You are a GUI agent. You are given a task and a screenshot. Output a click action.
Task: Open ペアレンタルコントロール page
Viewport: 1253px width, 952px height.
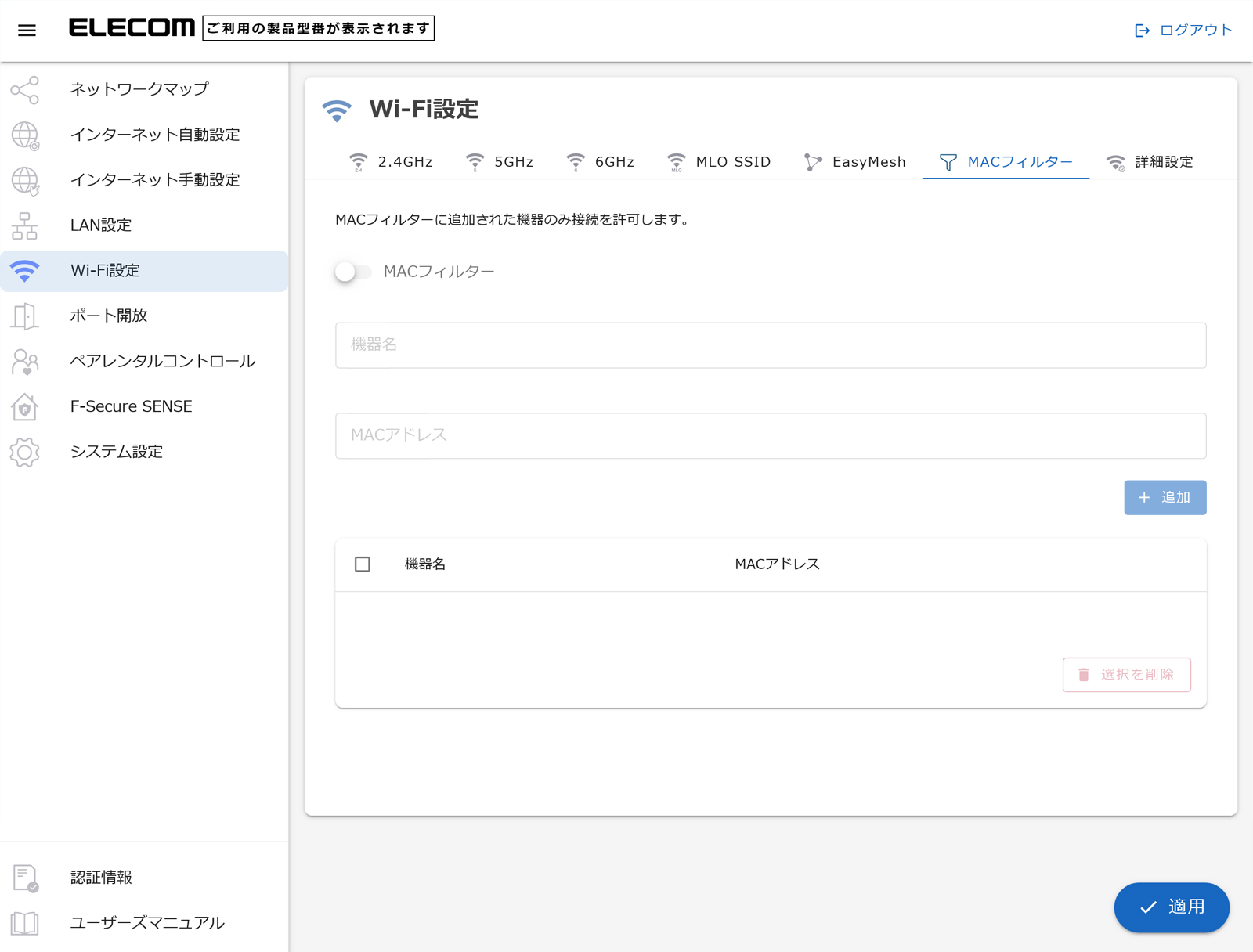click(x=144, y=362)
